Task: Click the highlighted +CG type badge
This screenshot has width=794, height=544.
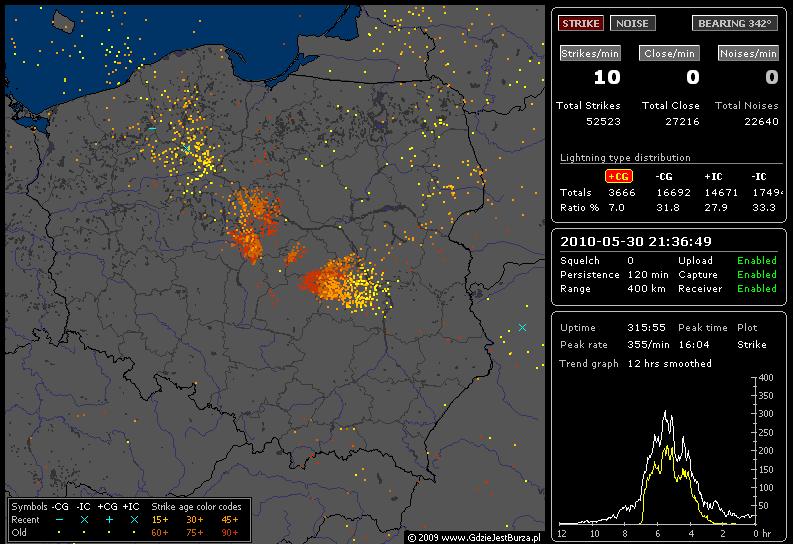Action: tap(618, 176)
